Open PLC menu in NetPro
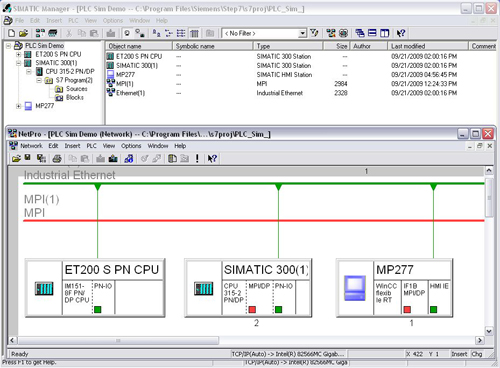The width and height of the screenshot is (500, 368). pos(91,146)
